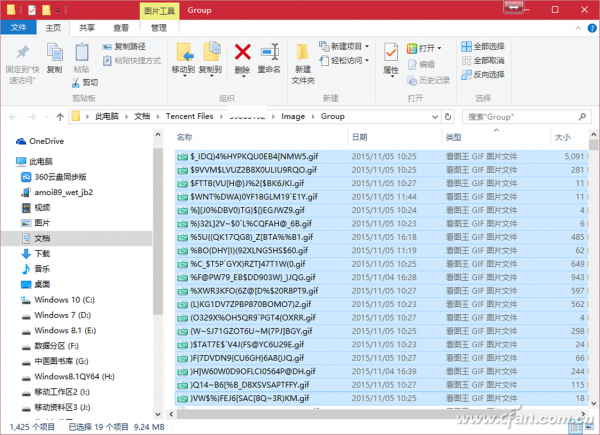Click Select all (全部选择)
600x435 pixels.
pos(483,47)
